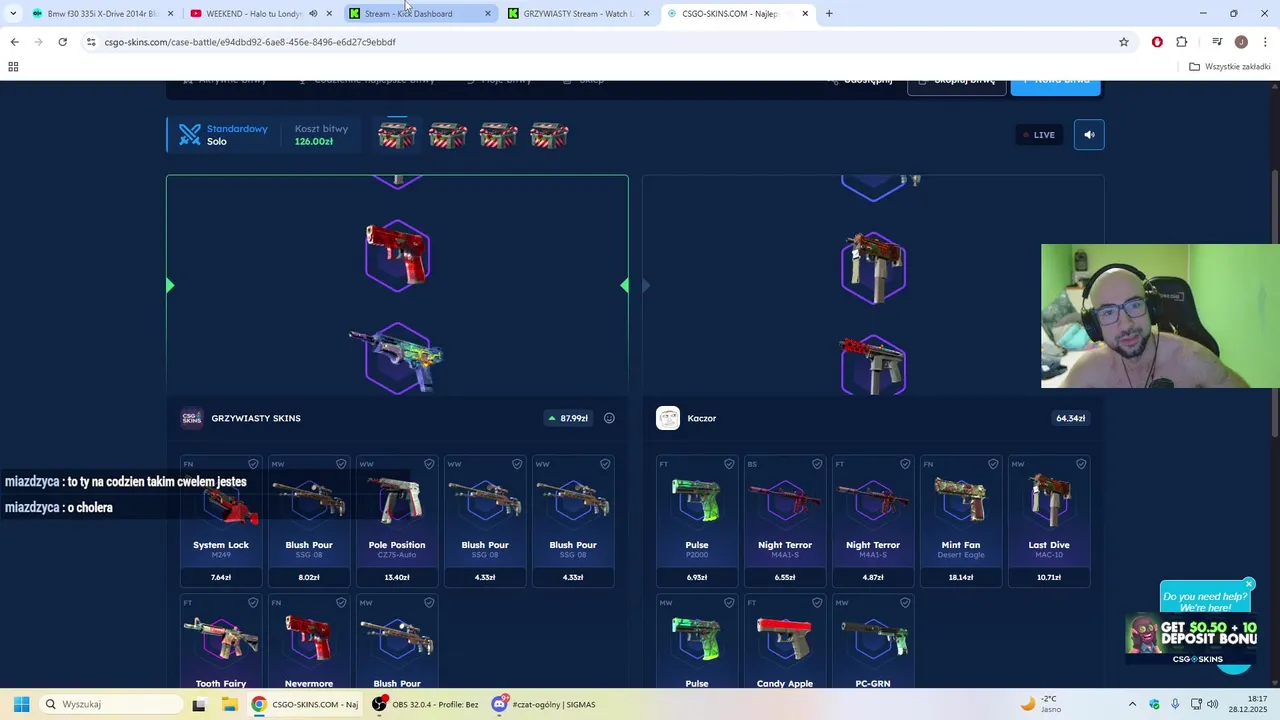Image resolution: width=1280 pixels, height=720 pixels.
Task: Open Wszystkie zakładki bookmarks folder
Action: (1230, 67)
